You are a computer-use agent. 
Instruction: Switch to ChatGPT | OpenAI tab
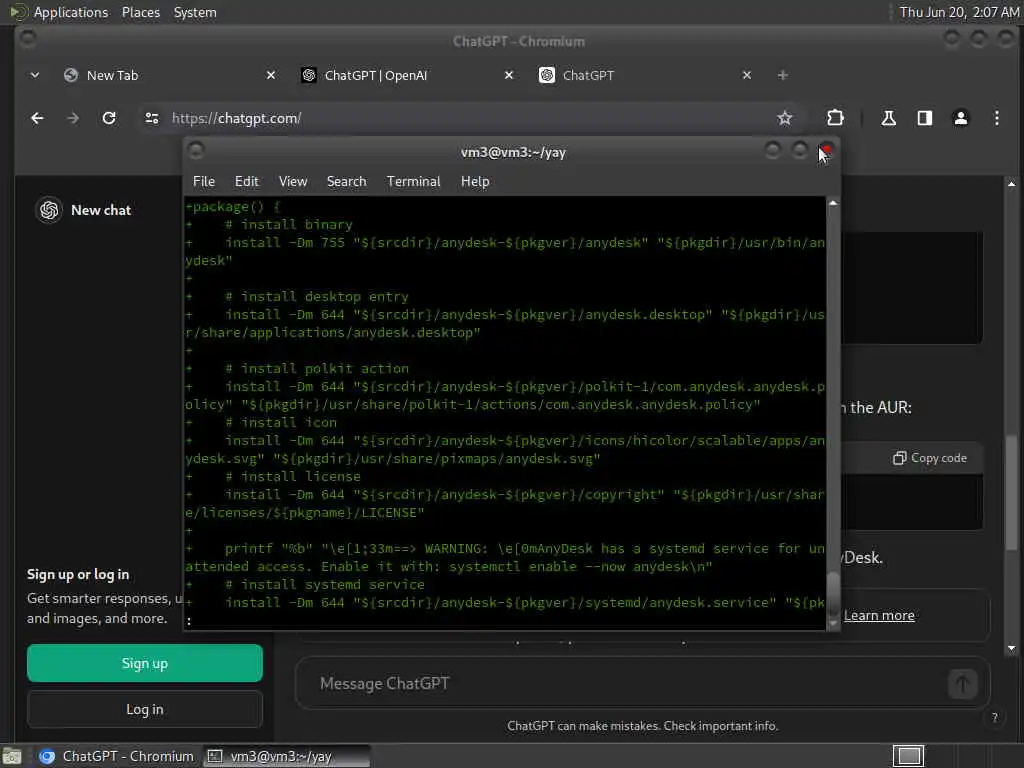pyautogui.click(x=408, y=76)
